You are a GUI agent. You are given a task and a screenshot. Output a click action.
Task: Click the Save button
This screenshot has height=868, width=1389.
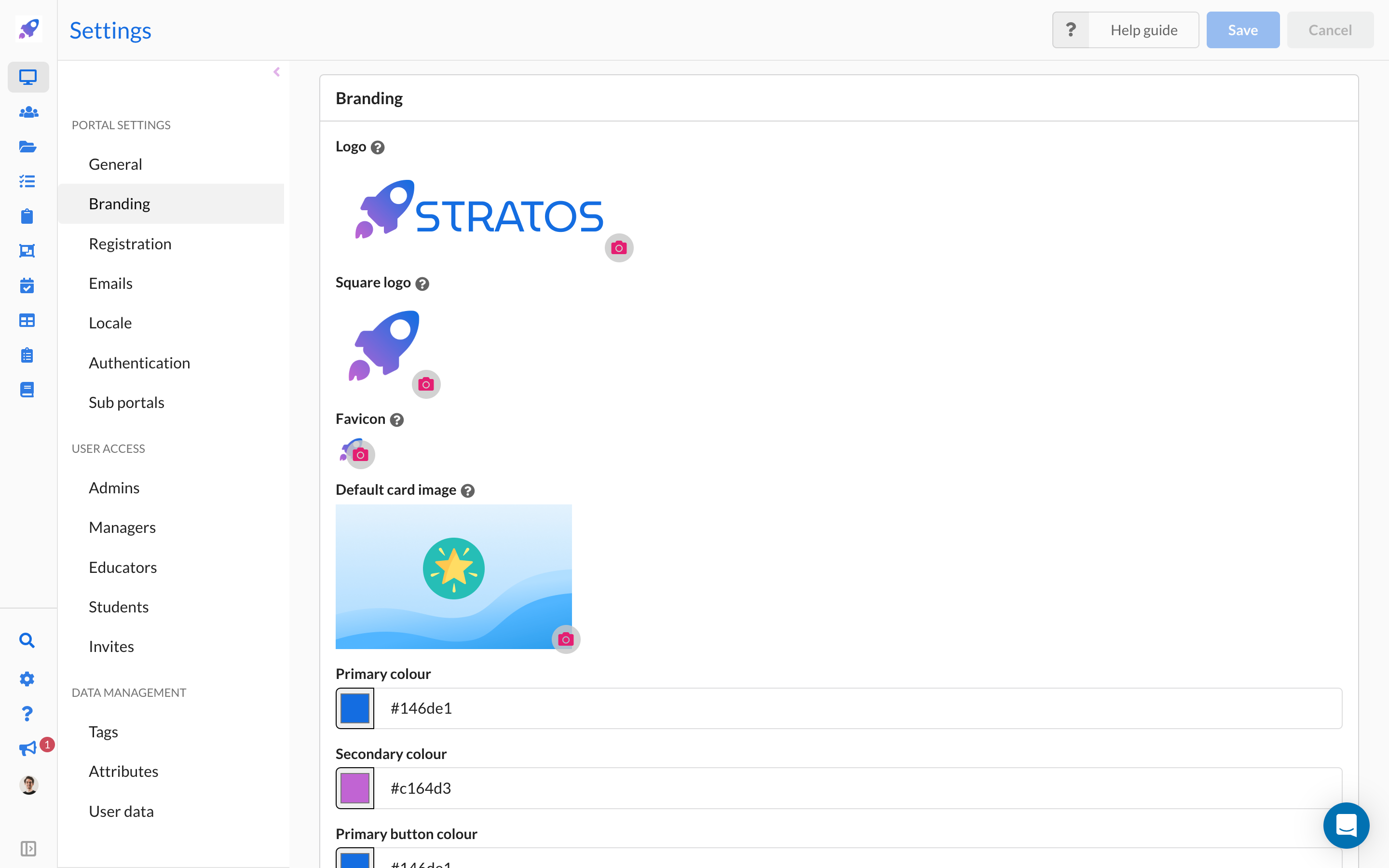(1242, 29)
